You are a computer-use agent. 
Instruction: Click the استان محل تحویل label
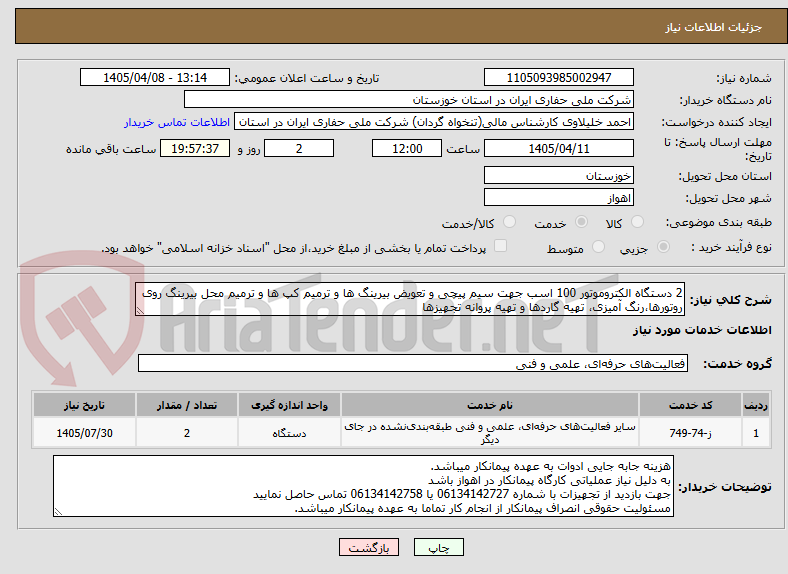725,176
